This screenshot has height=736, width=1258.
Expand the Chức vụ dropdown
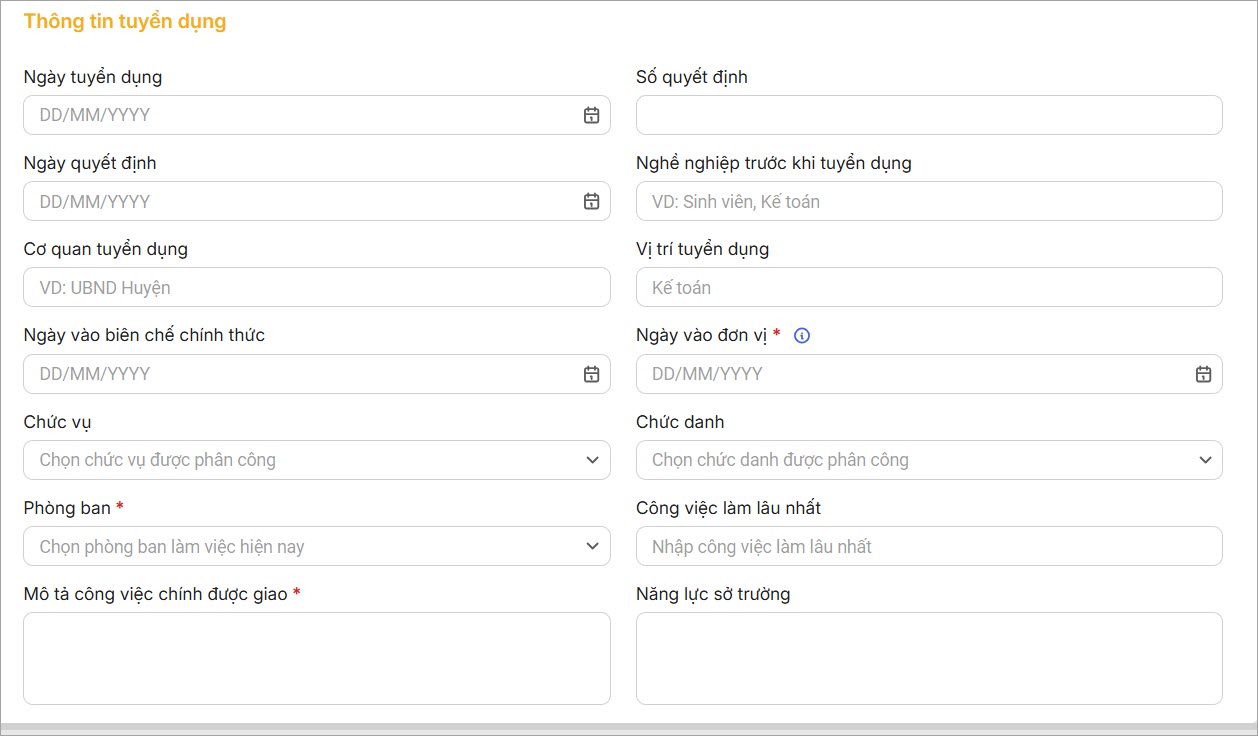tap(592, 460)
